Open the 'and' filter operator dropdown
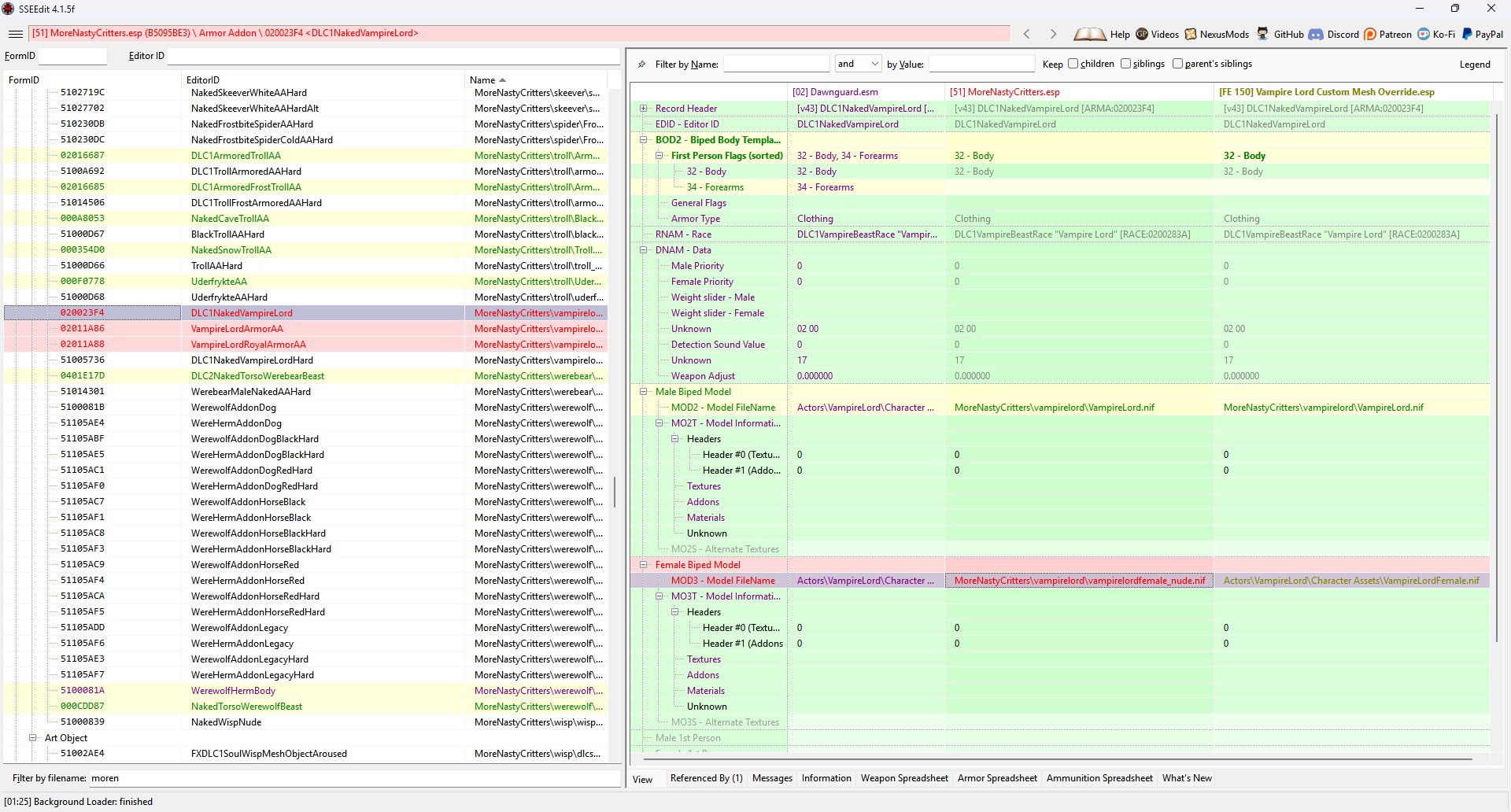This screenshot has width=1511, height=812. [x=858, y=64]
